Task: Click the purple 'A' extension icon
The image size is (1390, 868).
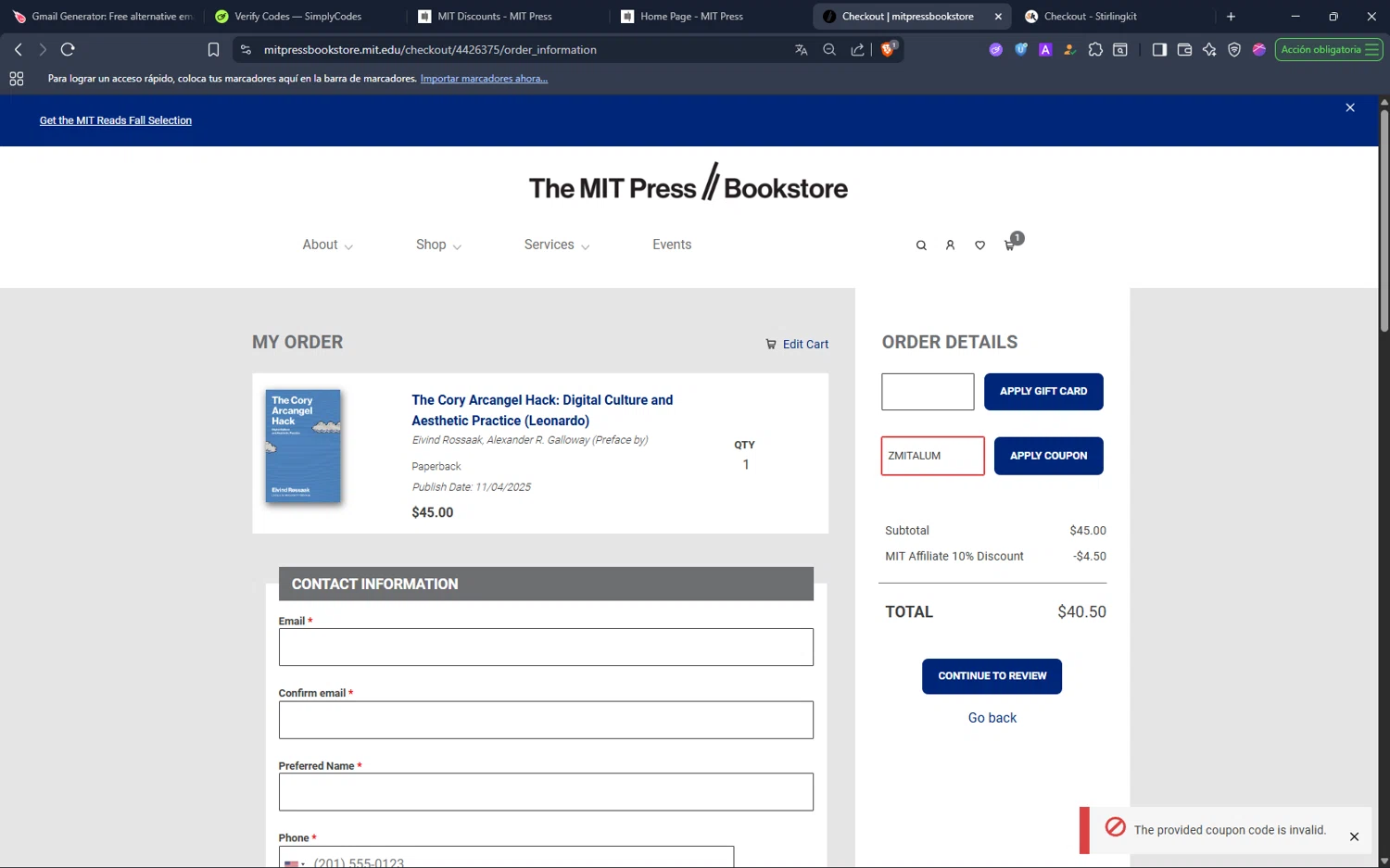Action: (1045, 50)
